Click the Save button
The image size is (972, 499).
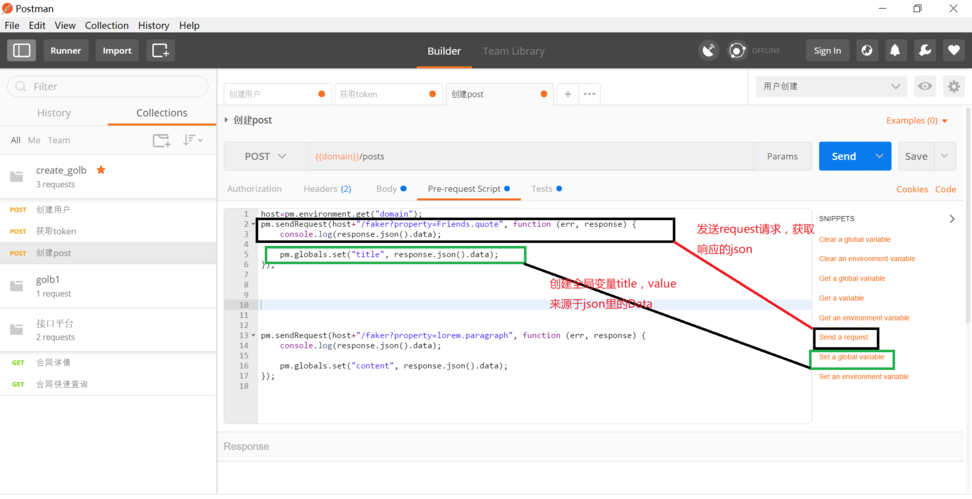pos(916,156)
